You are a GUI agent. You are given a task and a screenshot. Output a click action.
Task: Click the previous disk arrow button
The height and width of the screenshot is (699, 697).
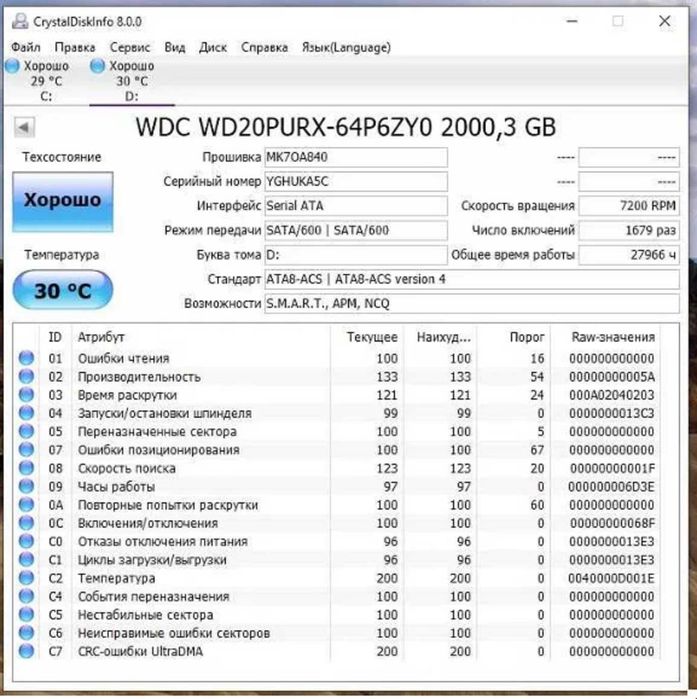coord(24,127)
